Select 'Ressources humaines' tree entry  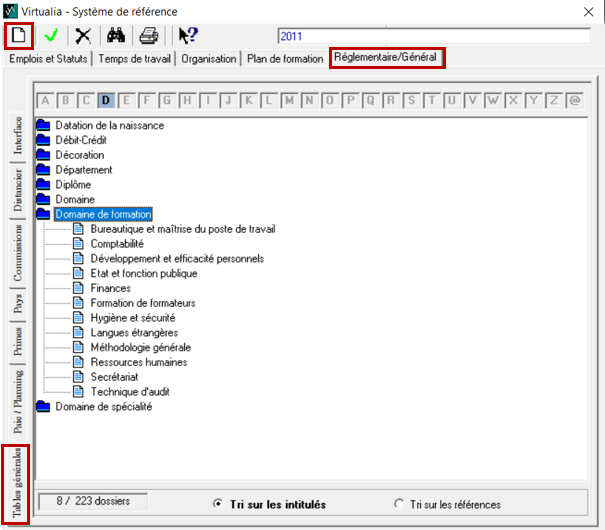138,362
